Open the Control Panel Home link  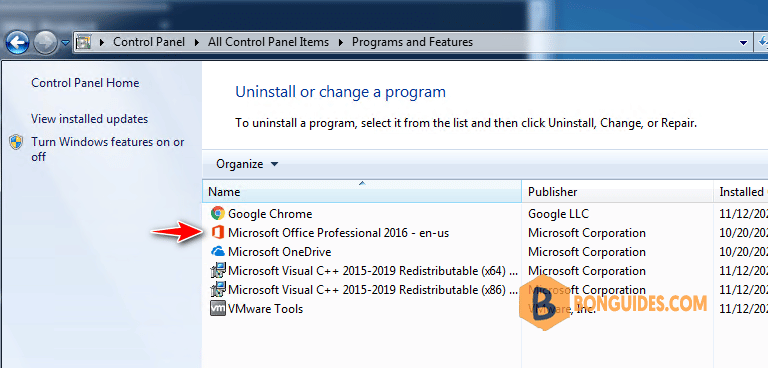[85, 83]
